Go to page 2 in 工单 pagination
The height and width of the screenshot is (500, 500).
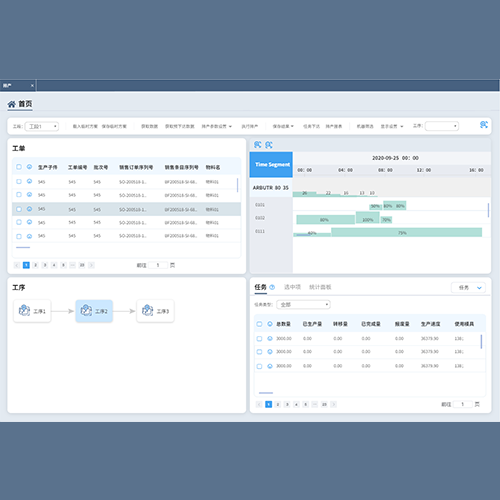(x=35, y=265)
